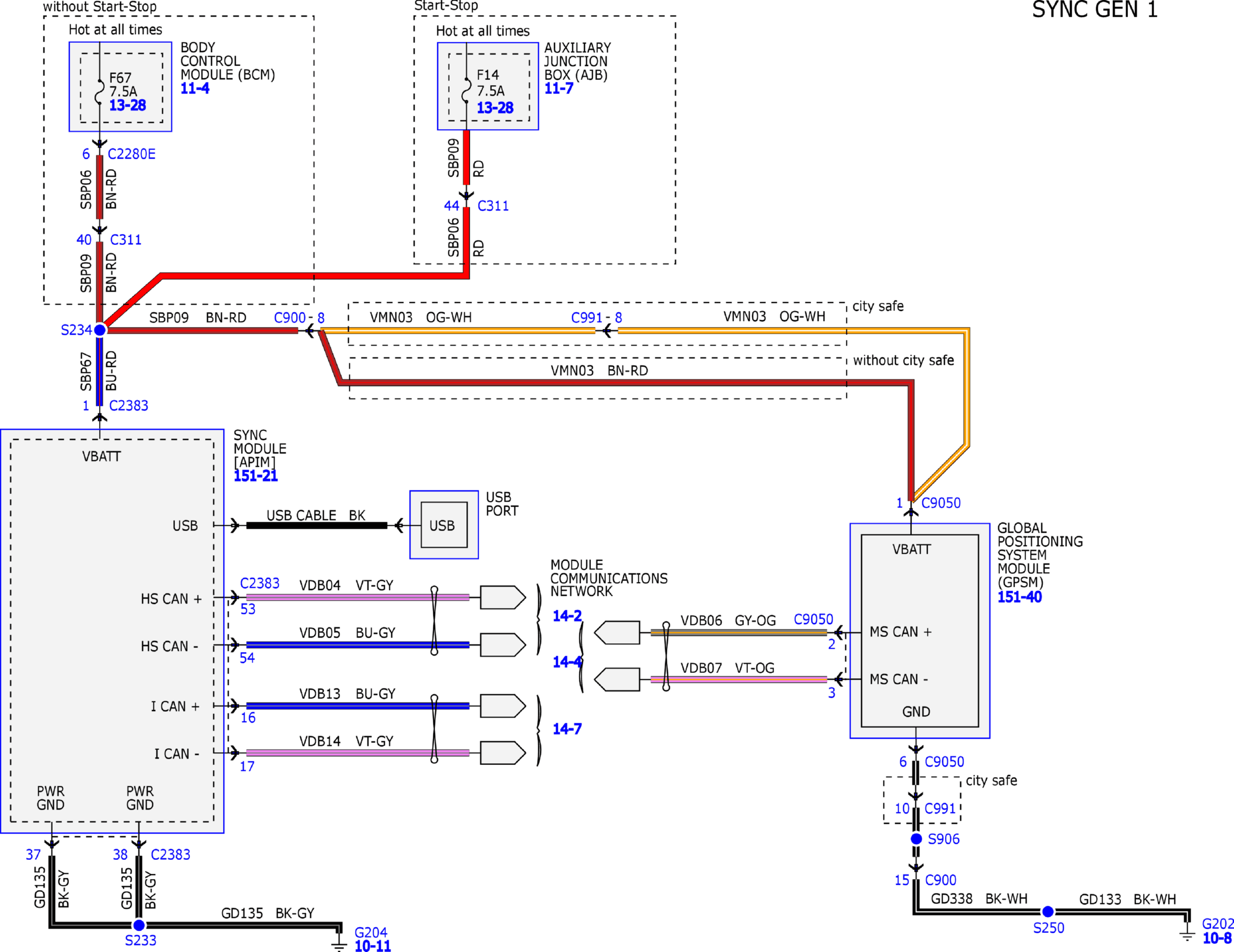This screenshot has width=1234, height=952.
Task: Click the 13-28 link beside fuse F14
Action: (495, 108)
